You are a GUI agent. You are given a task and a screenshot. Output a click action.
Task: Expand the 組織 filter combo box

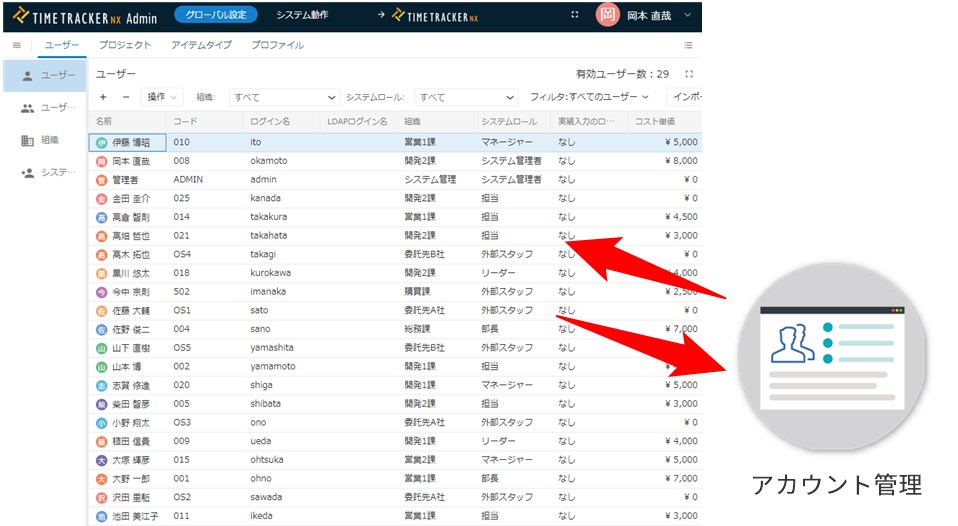click(284, 97)
